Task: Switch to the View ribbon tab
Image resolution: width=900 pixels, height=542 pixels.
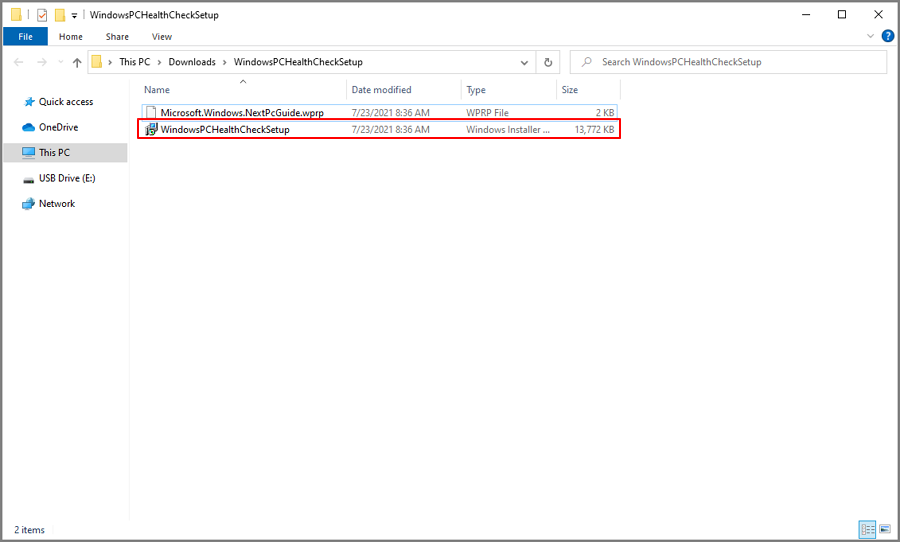Action: tap(161, 36)
